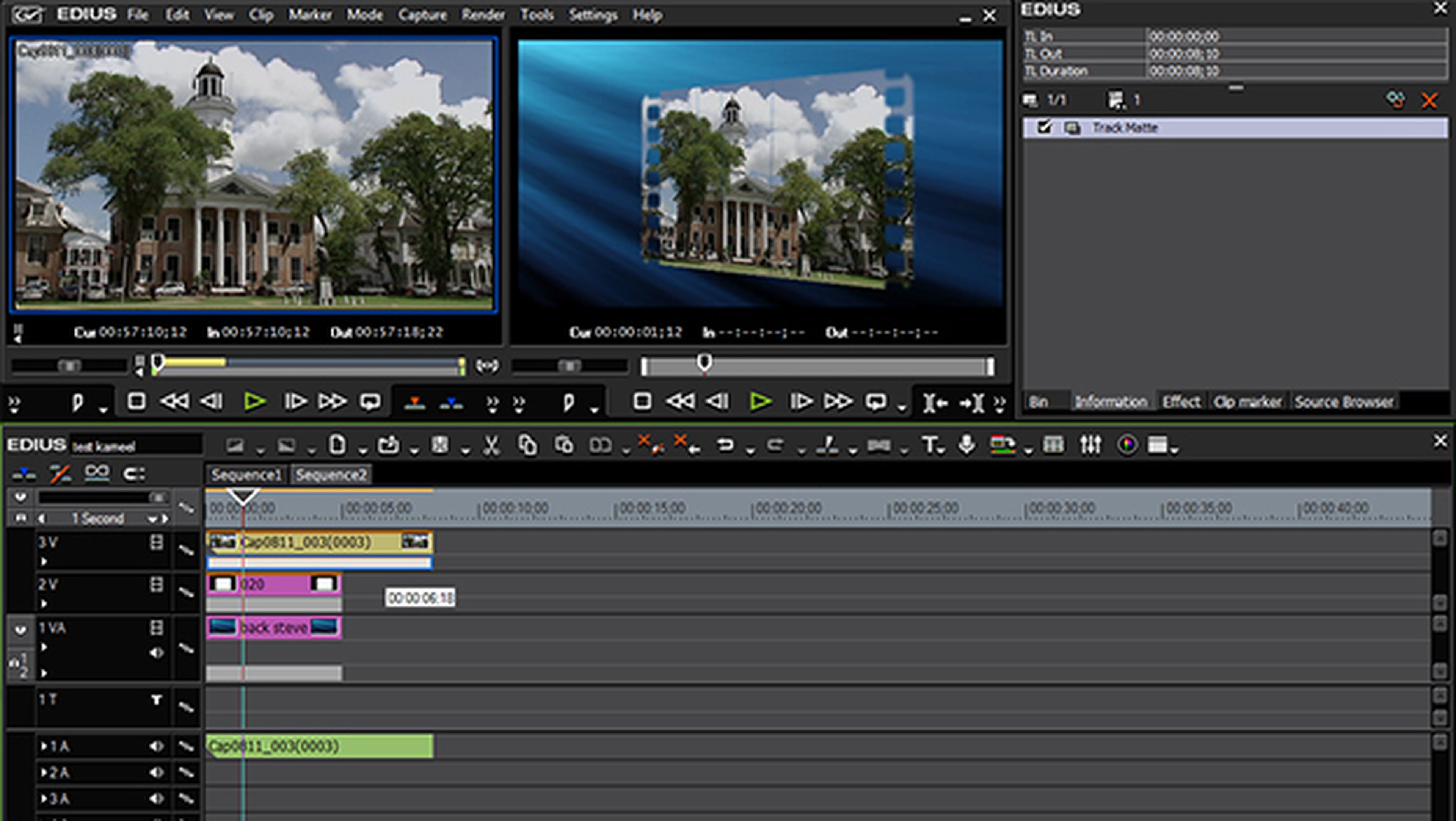Screen dimensions: 1456x821
Task: Click the Undo arrow icon
Action: pyautogui.click(x=725, y=445)
